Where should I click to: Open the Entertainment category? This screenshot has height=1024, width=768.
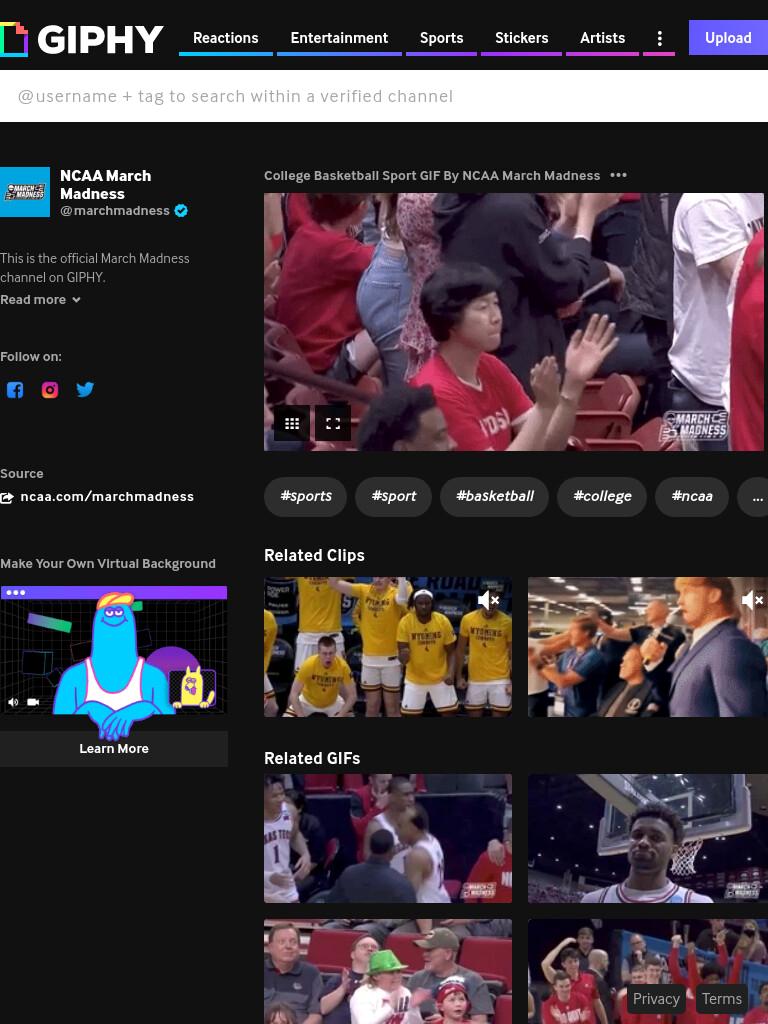[x=339, y=38]
